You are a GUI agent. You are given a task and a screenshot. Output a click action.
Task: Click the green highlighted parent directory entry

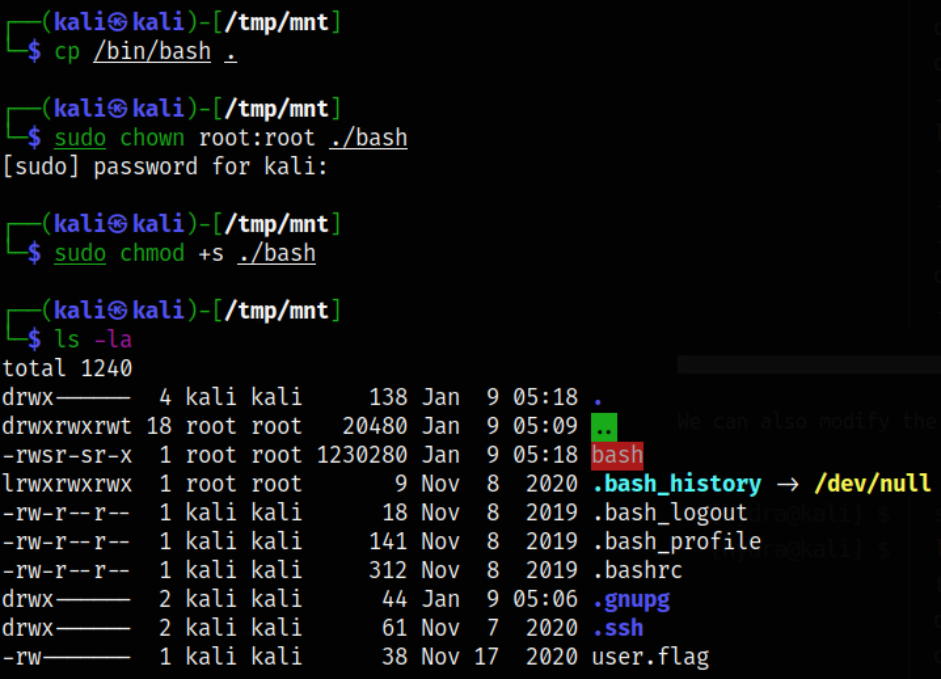[604, 427]
